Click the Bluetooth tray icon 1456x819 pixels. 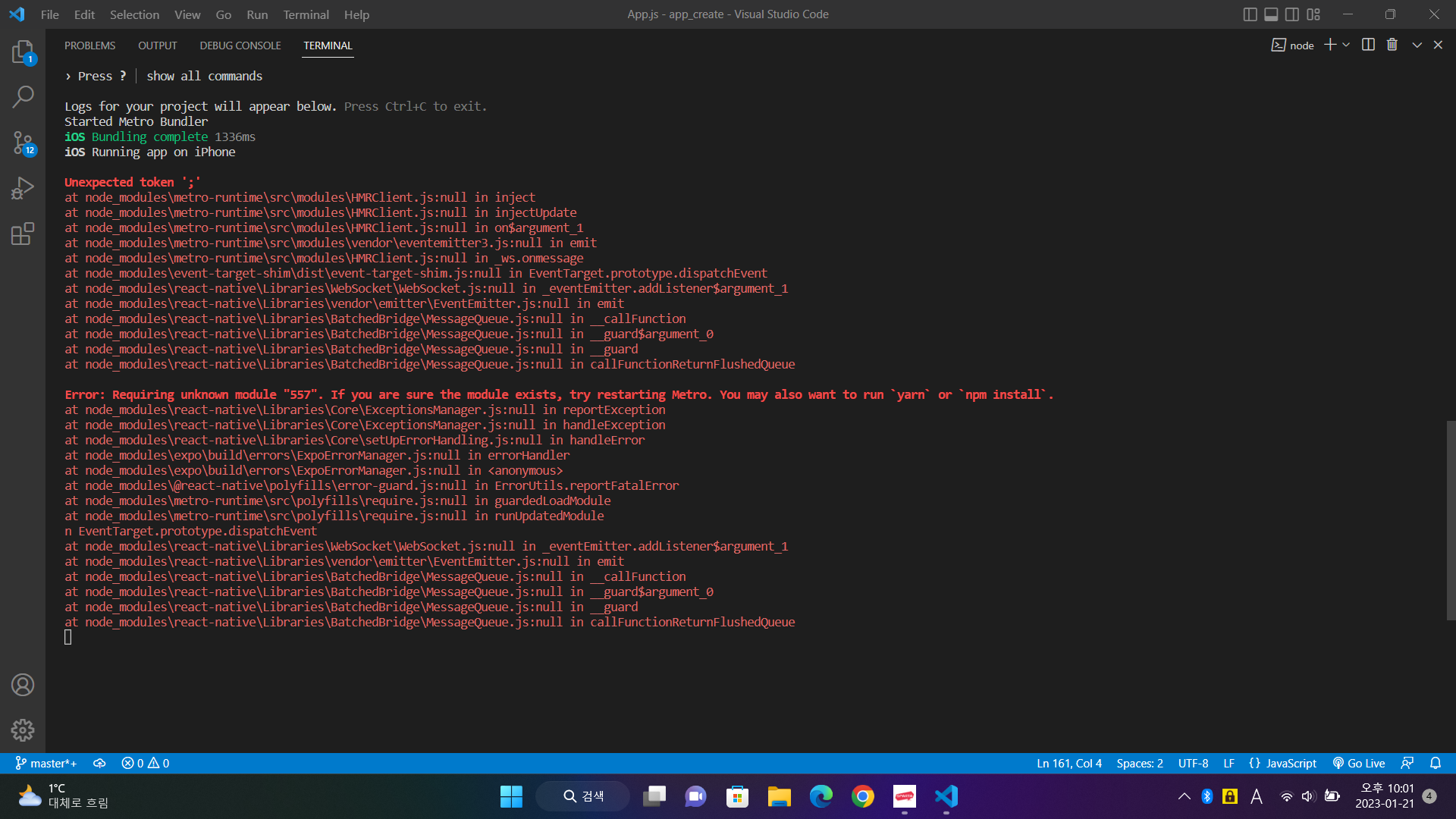[1207, 796]
